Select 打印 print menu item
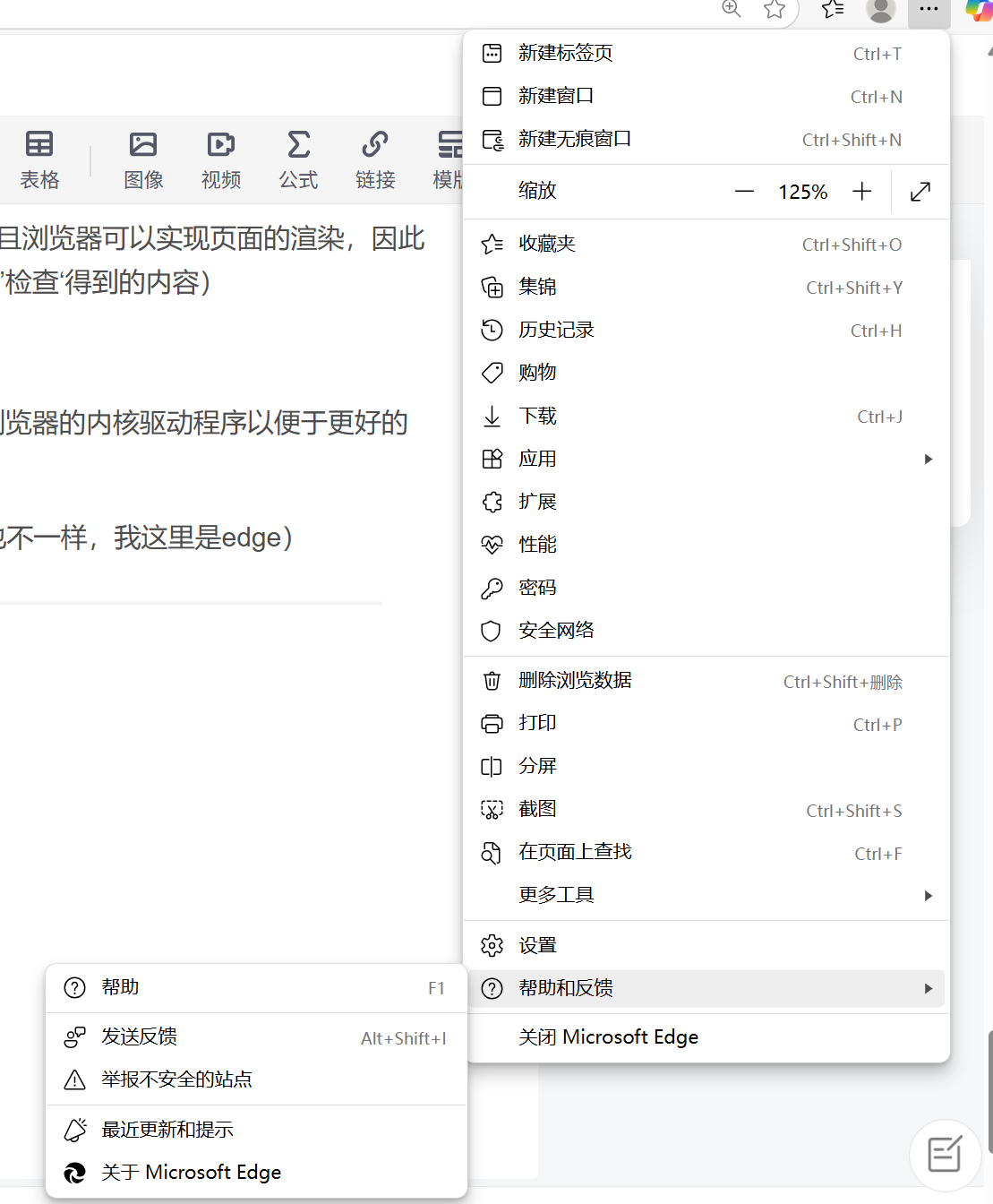Screen dimensions: 993x1204 coord(706,724)
